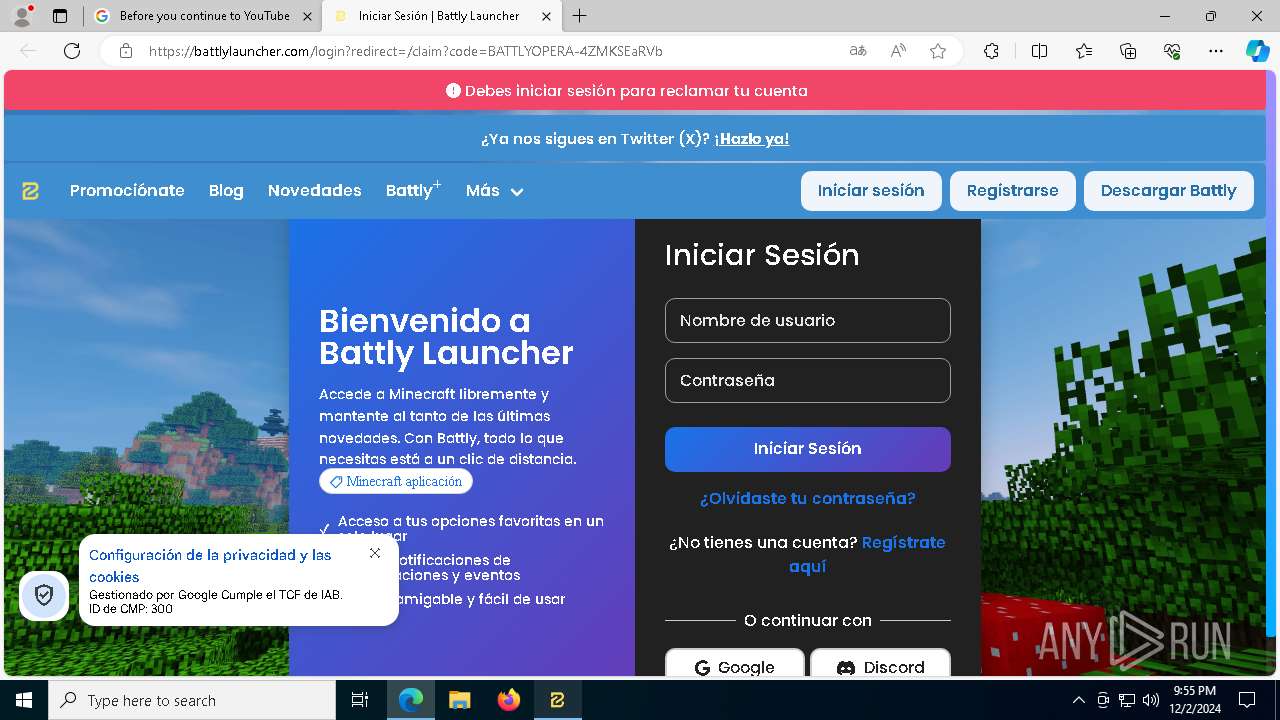
Task: Open Battly app on the taskbar
Action: [x=557, y=700]
